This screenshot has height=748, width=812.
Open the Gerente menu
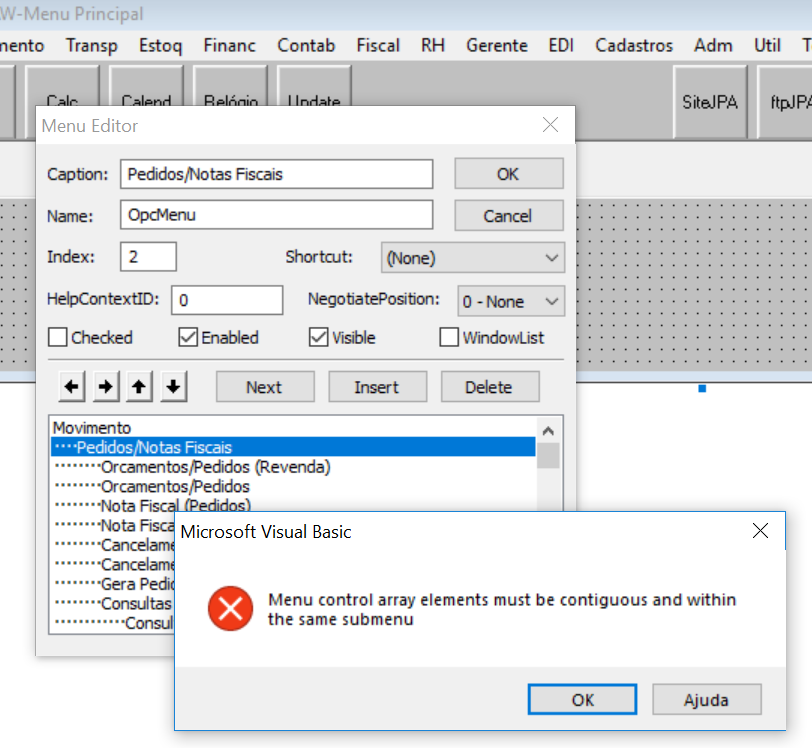coord(497,46)
